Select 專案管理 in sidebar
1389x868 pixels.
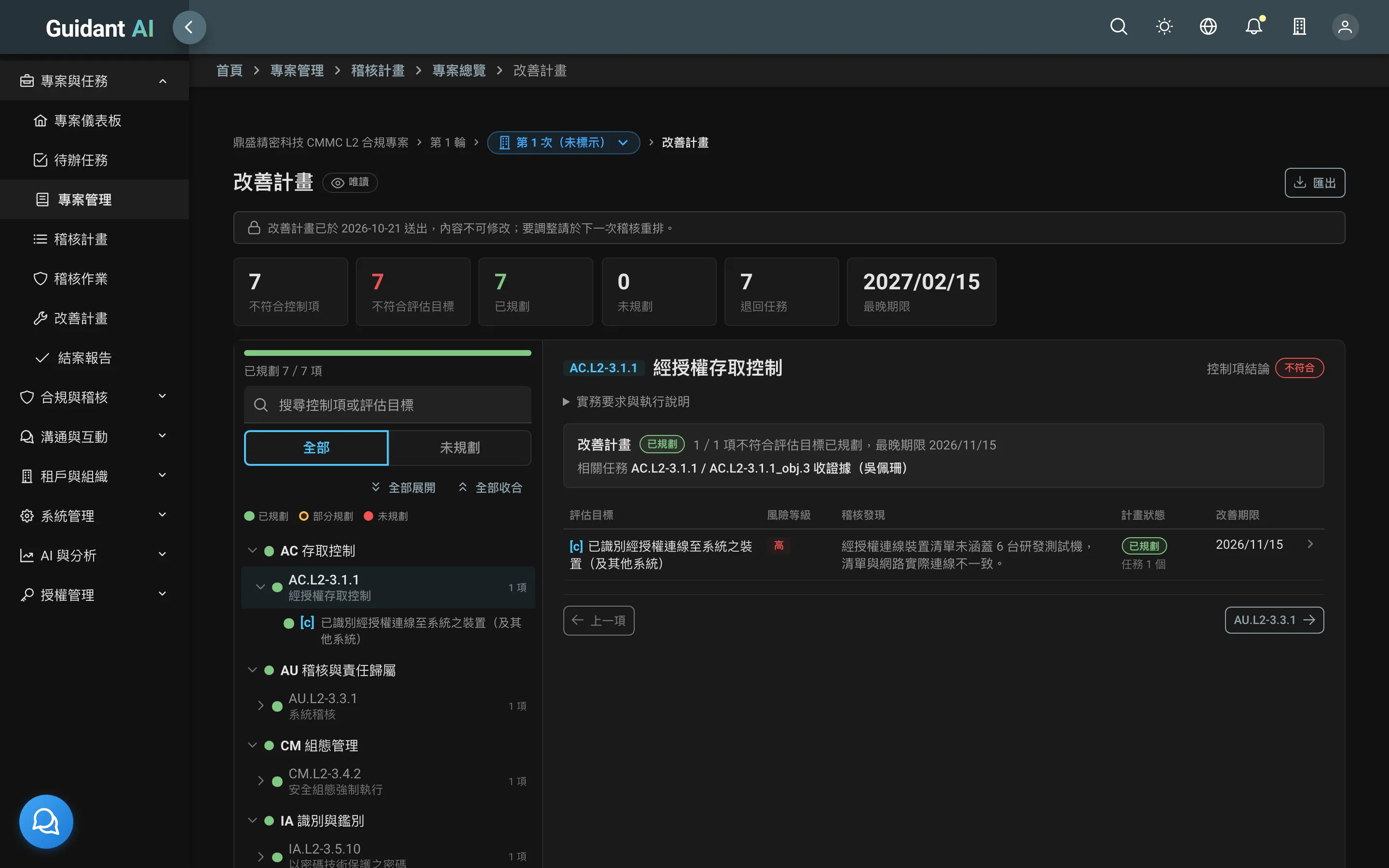point(94,199)
